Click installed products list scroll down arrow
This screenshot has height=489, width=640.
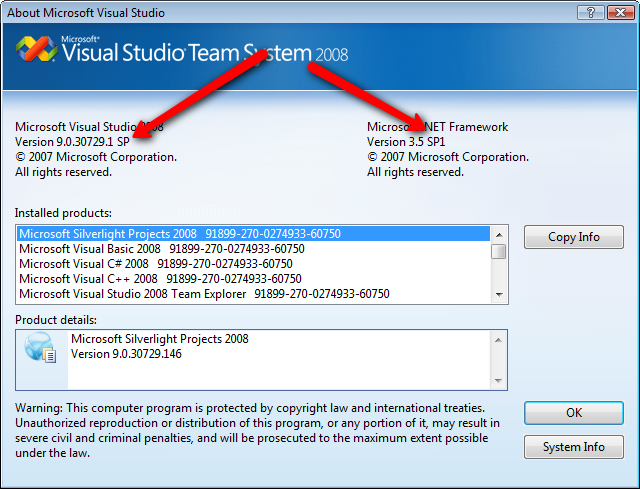pyautogui.click(x=499, y=294)
